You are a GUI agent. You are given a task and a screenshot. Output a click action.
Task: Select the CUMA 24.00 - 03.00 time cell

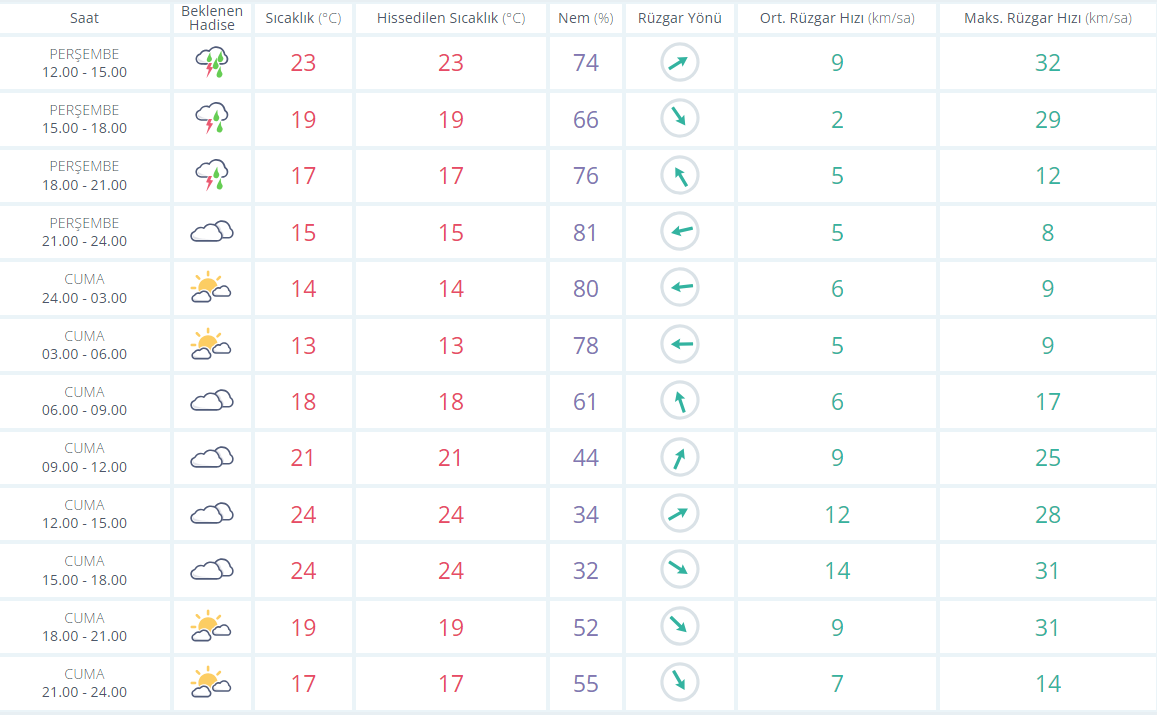(x=84, y=289)
